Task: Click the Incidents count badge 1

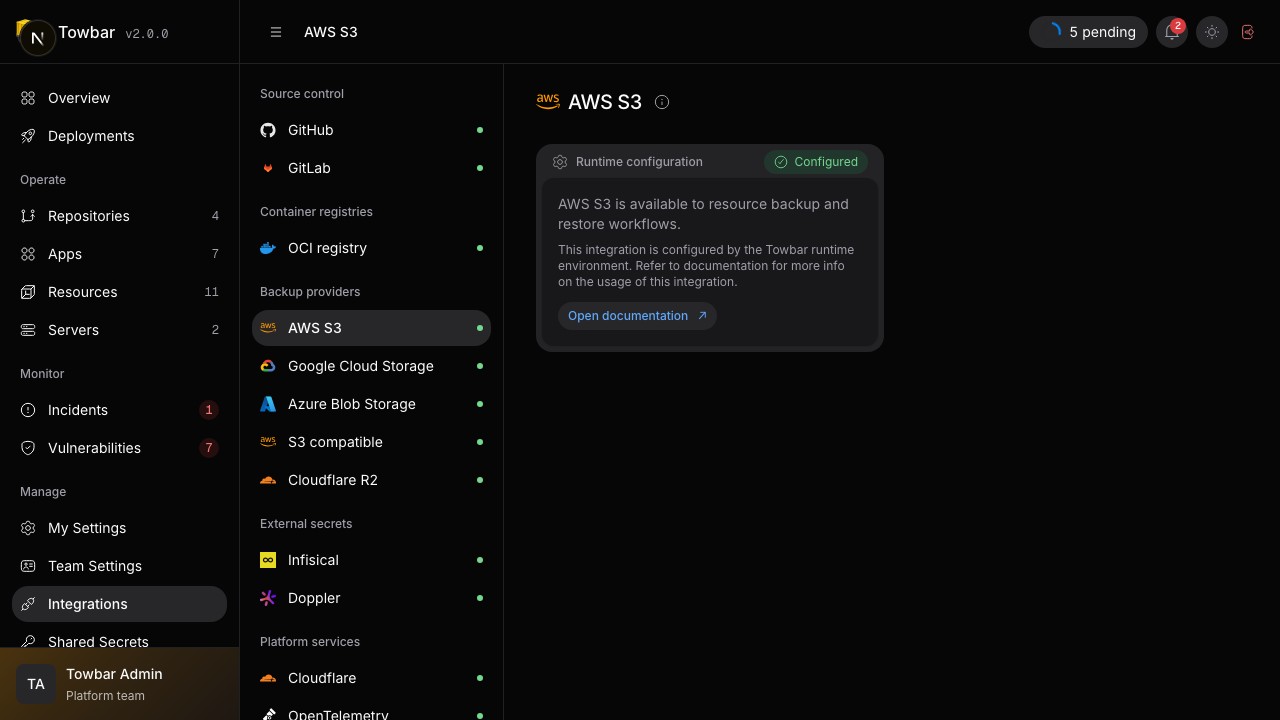Action: pos(208,410)
